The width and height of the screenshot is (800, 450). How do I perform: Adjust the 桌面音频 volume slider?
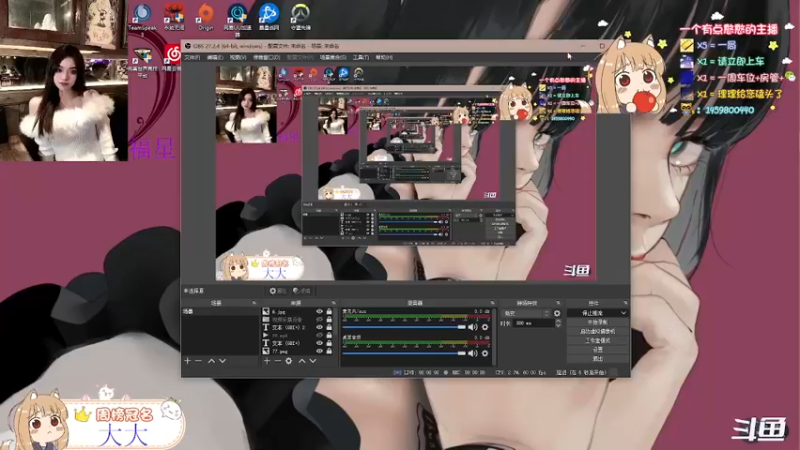click(404, 353)
